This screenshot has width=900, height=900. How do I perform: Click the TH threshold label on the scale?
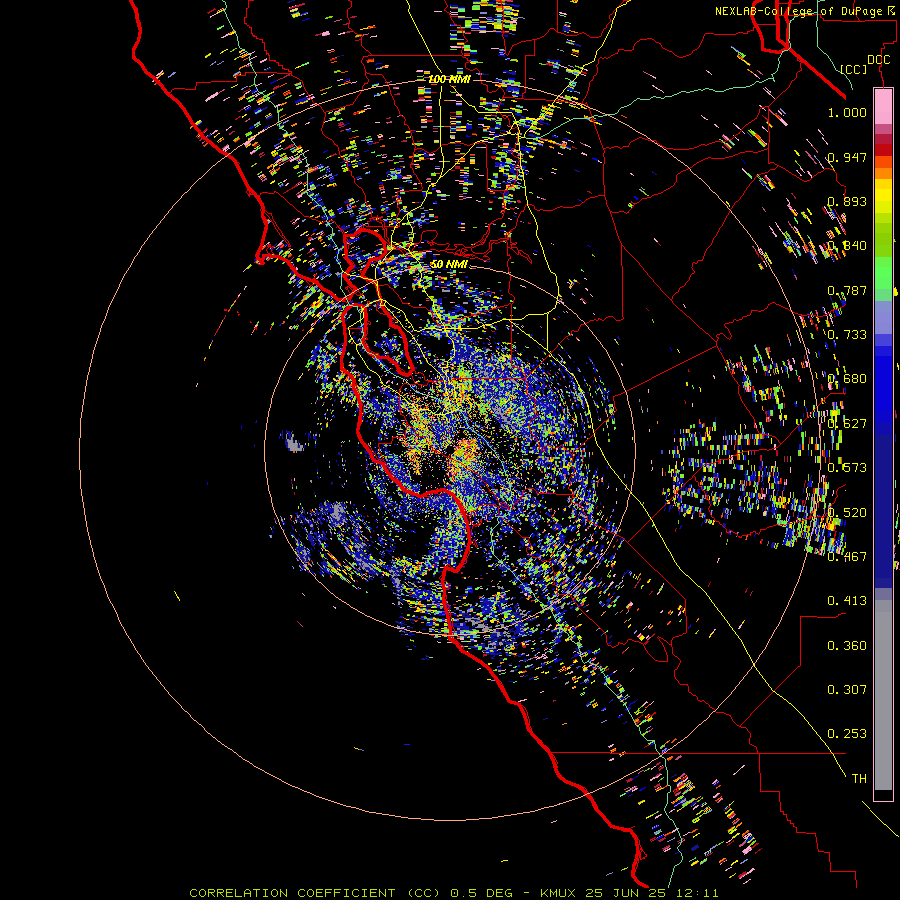pyautogui.click(x=859, y=778)
